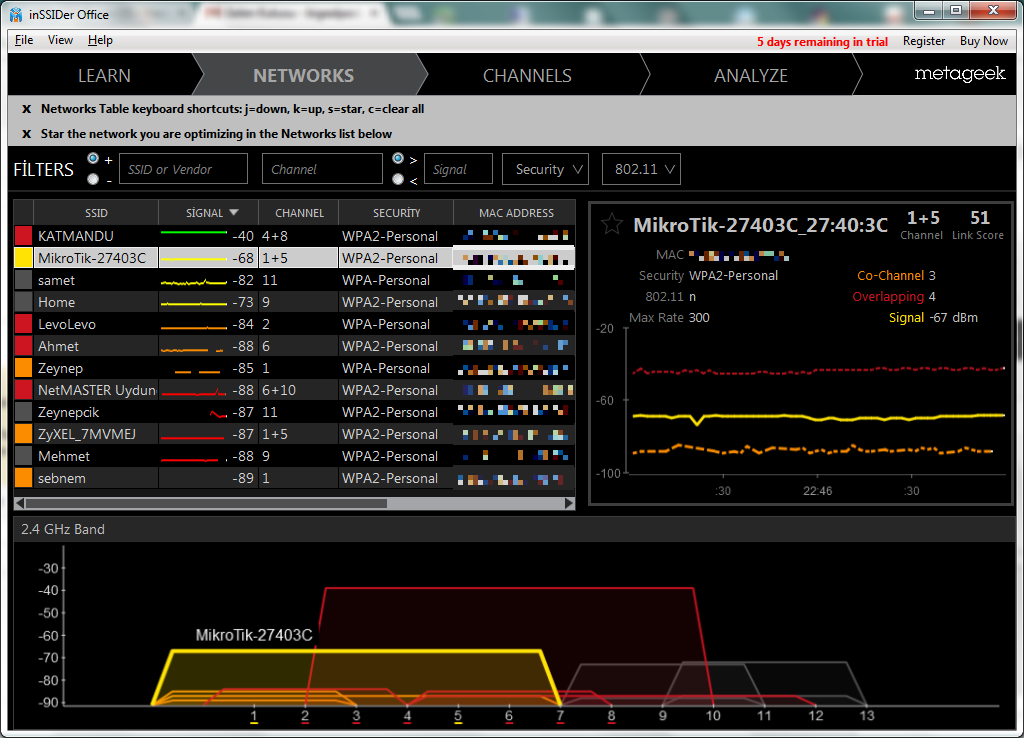
Task: Switch to the NETWORKS tab
Action: pos(304,76)
